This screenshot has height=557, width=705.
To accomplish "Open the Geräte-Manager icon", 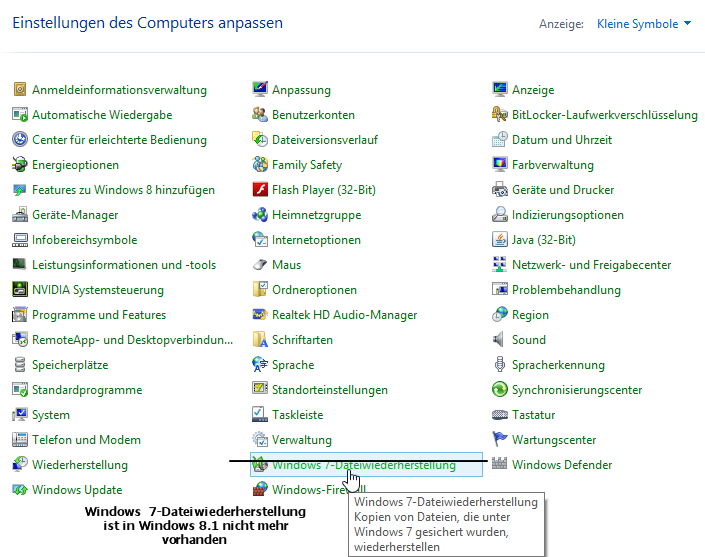I will [20, 215].
